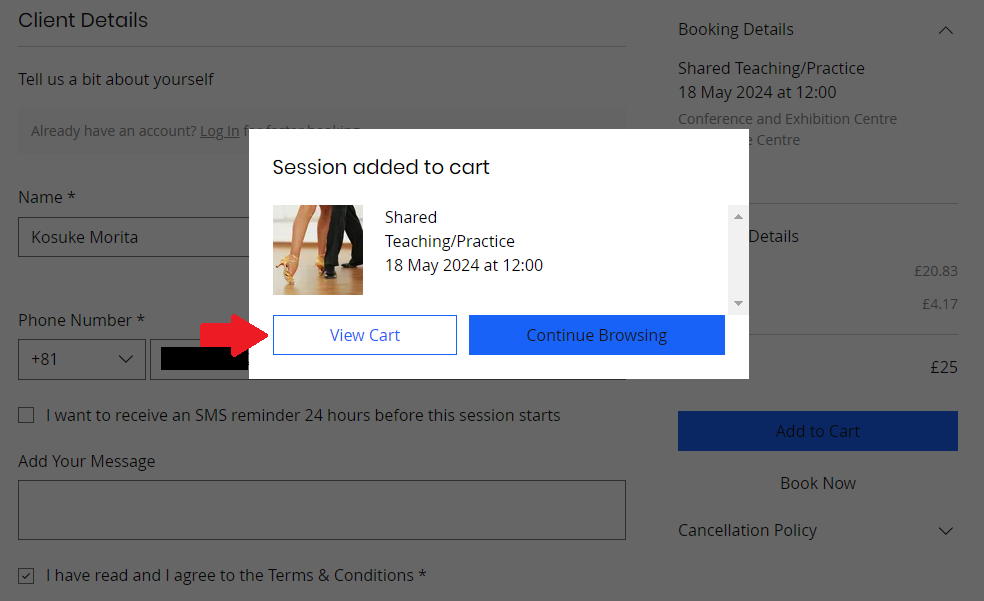
Task: Enable the SMS reminder checkbox
Action: [x=26, y=415]
